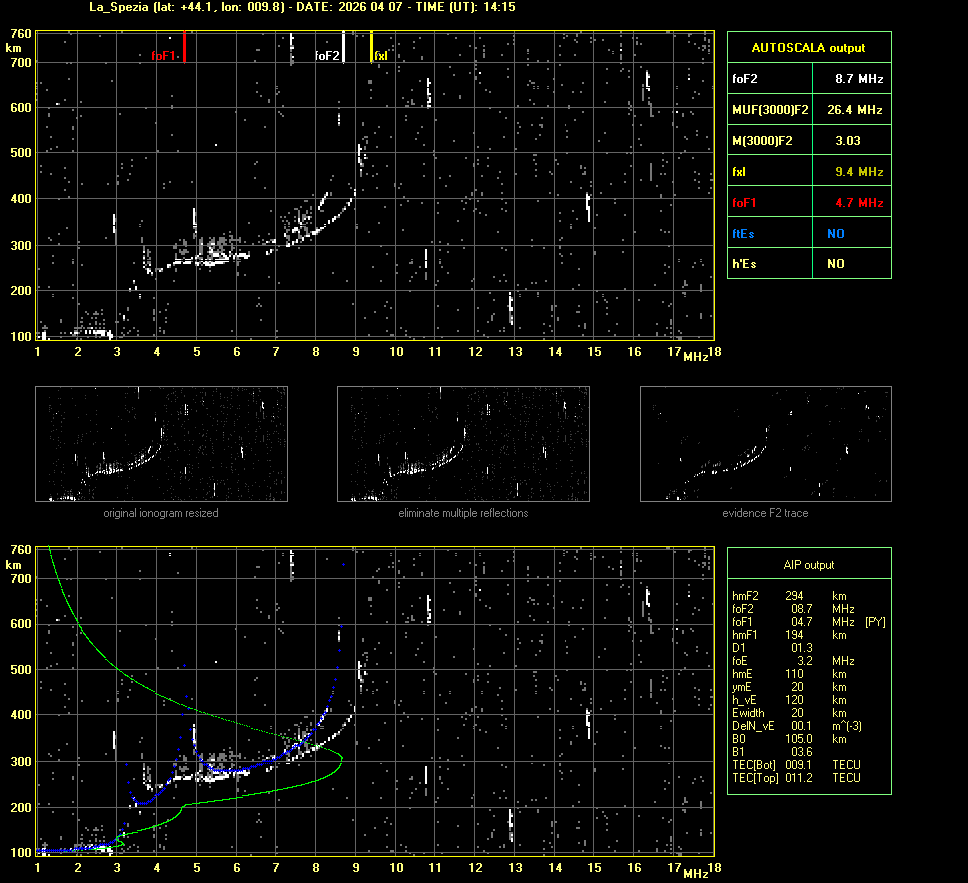The height and width of the screenshot is (883, 968).
Task: Select the hmF2 294 km row
Action: pos(790,595)
